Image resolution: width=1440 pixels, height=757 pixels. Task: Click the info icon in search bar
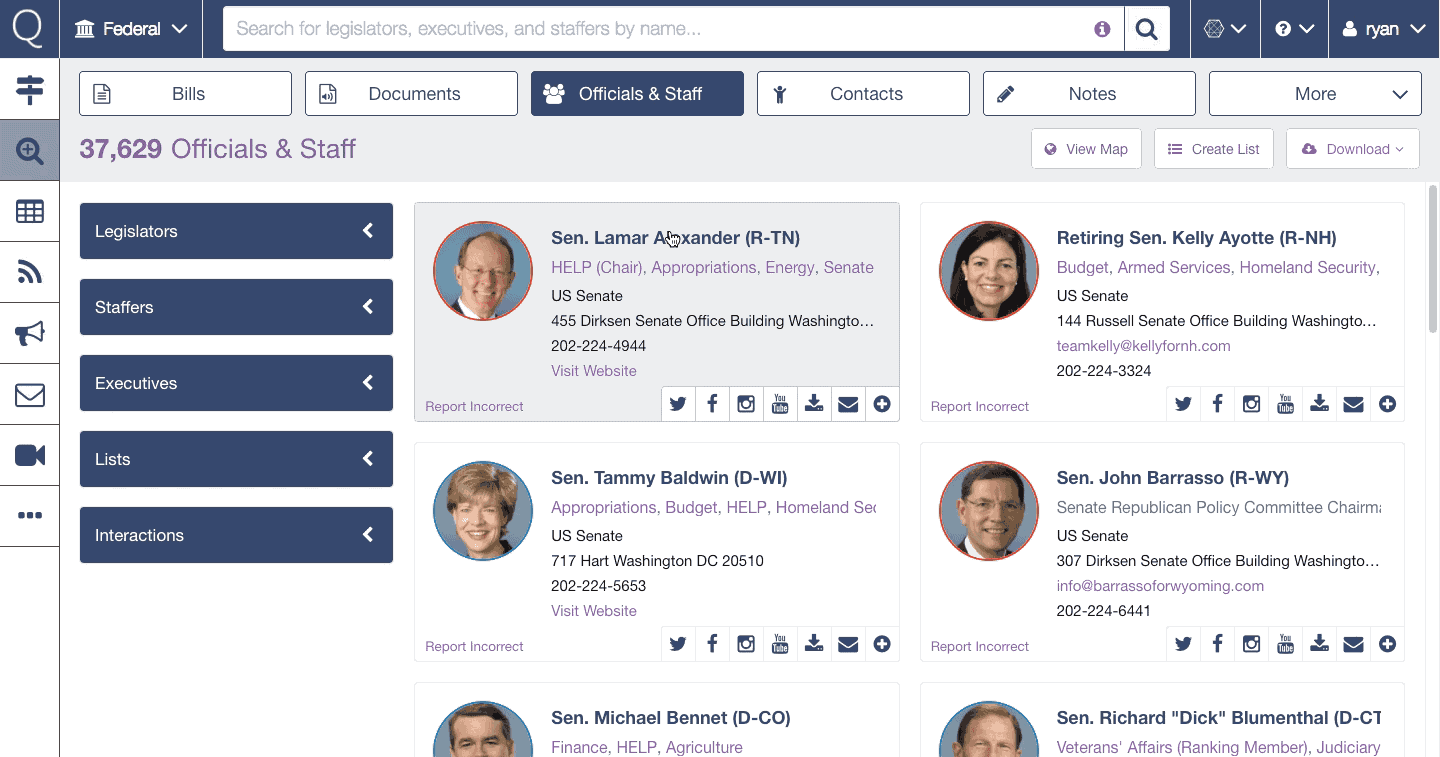click(1102, 29)
